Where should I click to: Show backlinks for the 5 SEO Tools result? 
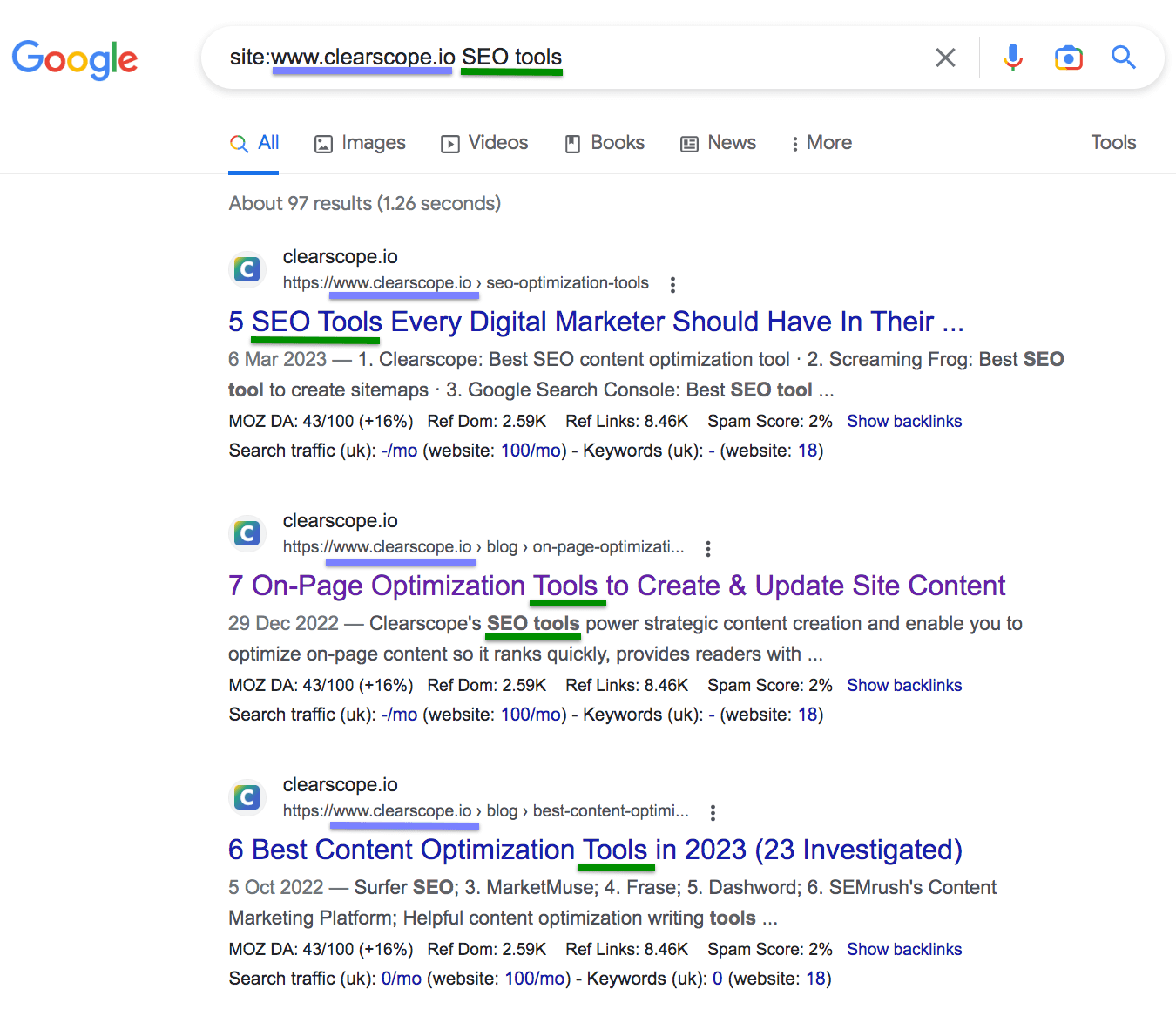pyautogui.click(x=904, y=422)
